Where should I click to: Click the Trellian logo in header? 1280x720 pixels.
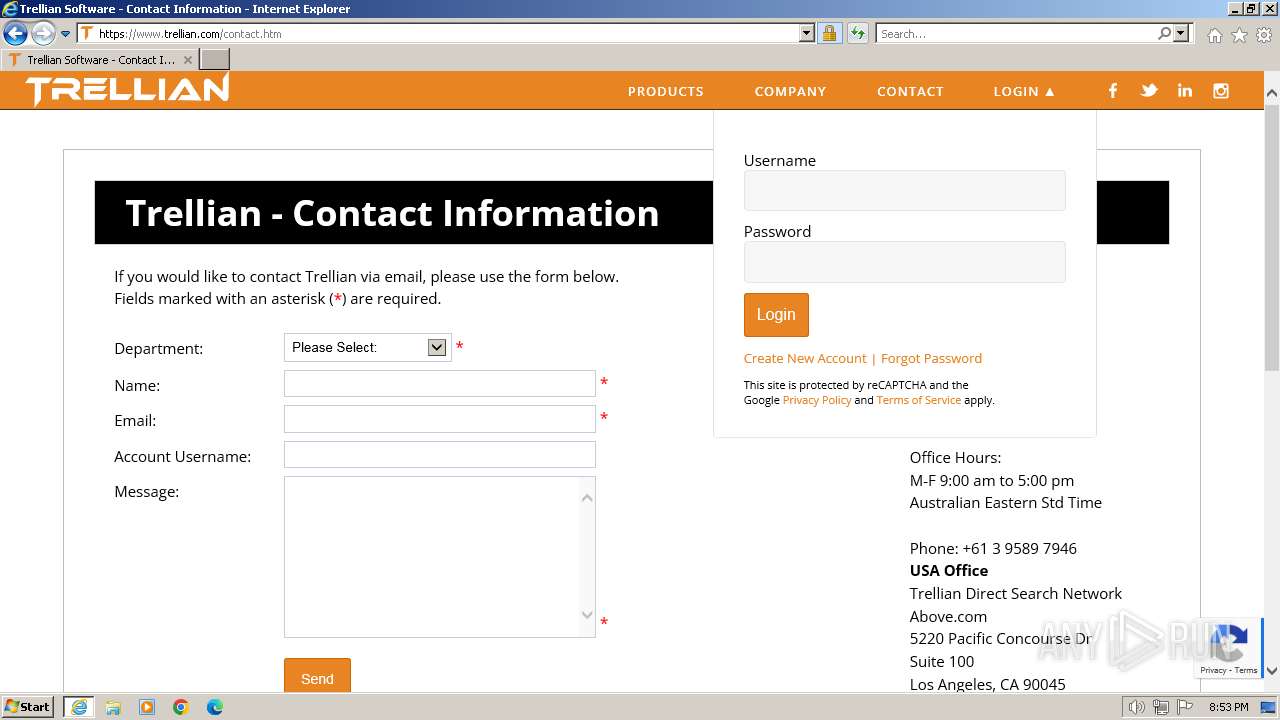[x=127, y=90]
